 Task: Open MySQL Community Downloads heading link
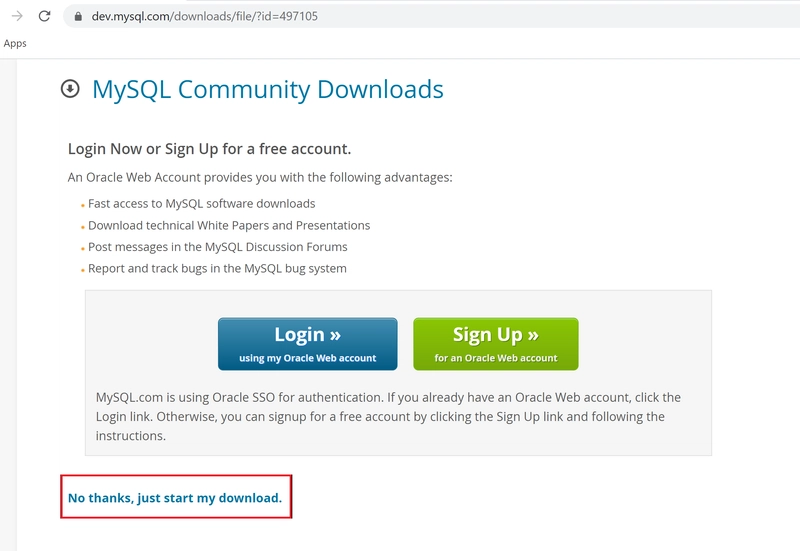pos(268,89)
